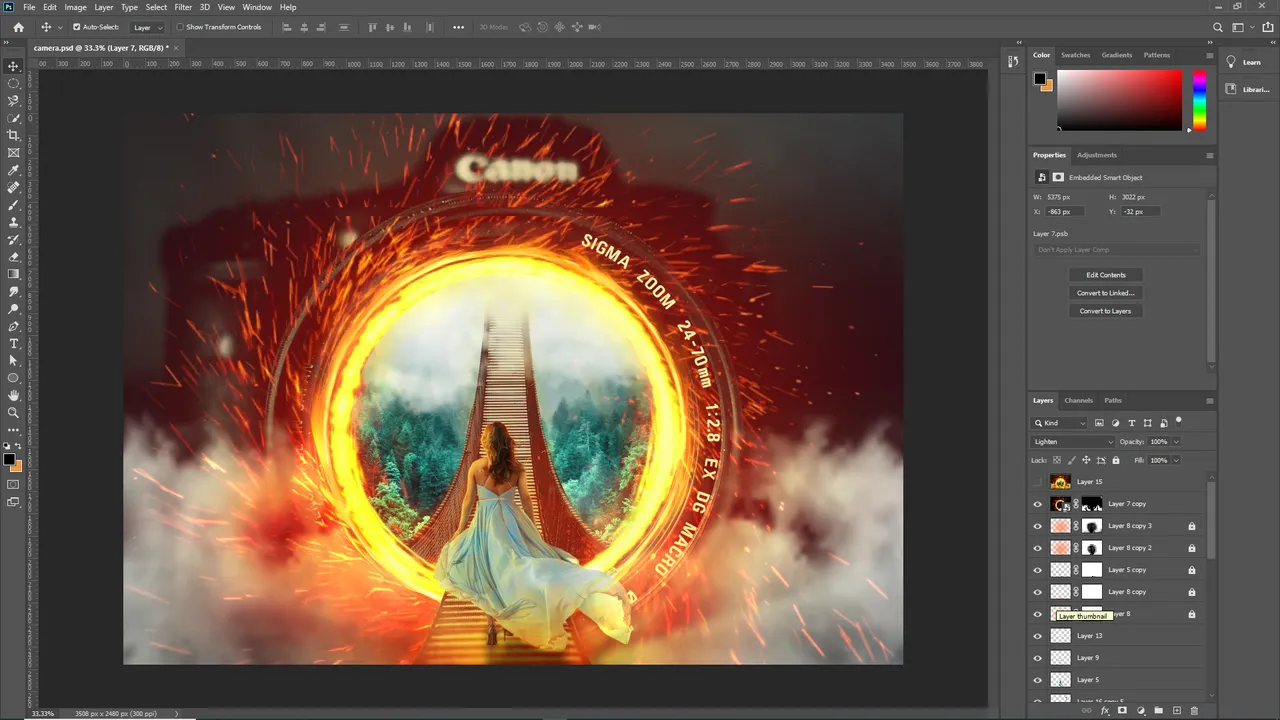Select the Eraser tool

pos(13,257)
